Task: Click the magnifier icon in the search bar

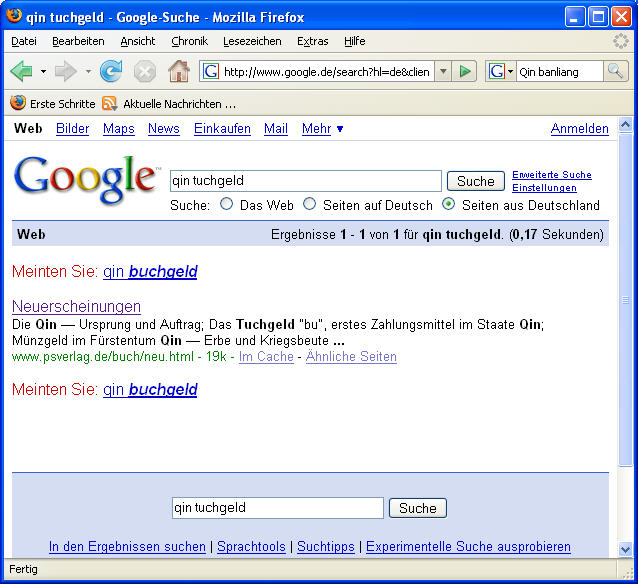Action: [615, 72]
